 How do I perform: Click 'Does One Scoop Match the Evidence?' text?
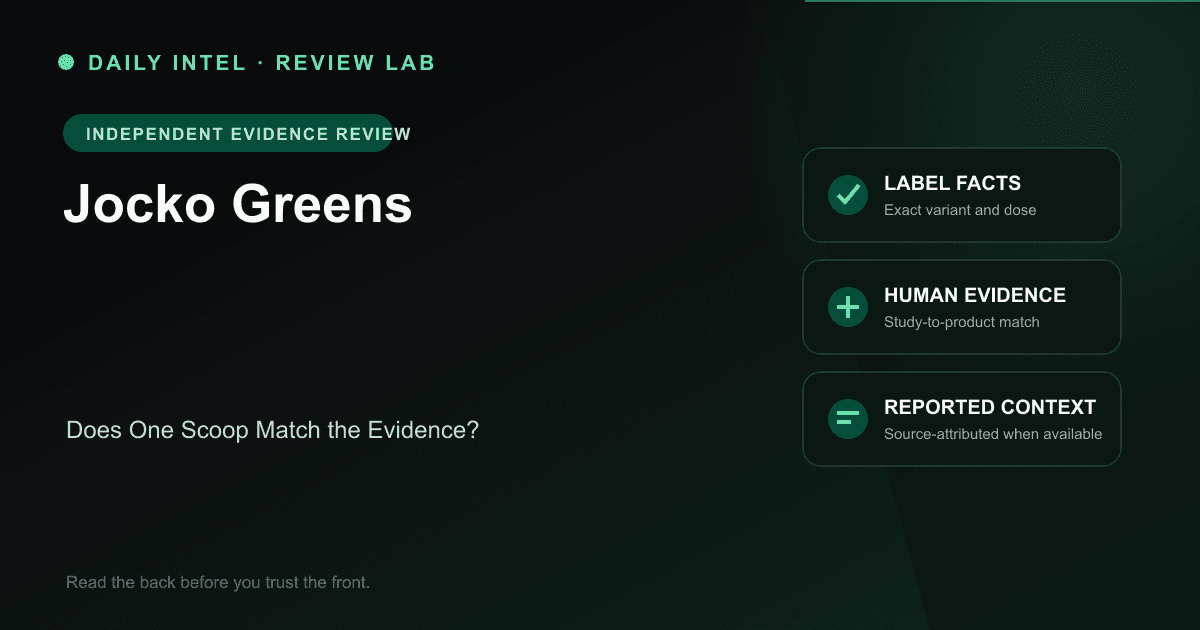[x=272, y=431]
